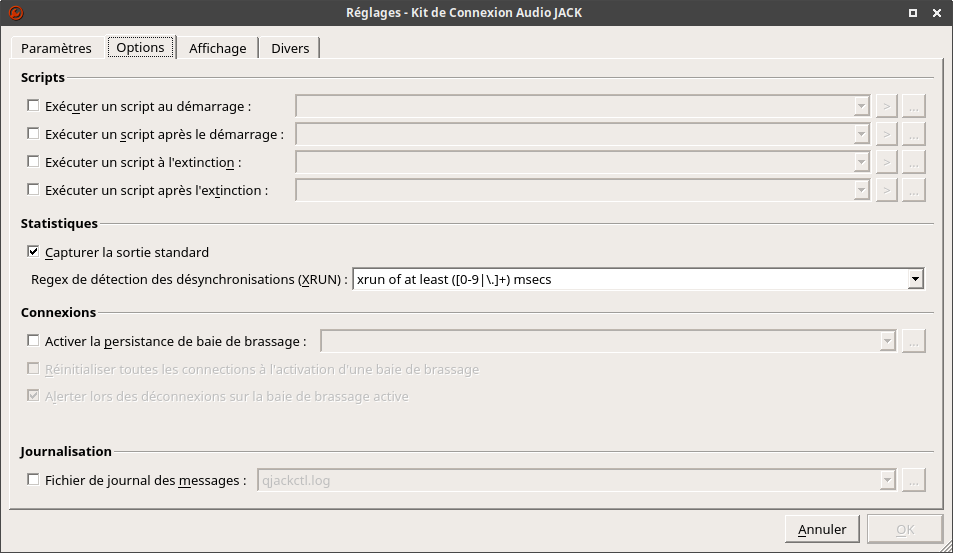Screen dimensions: 953x553
Task: Browse '...' for baie de brassage file
Action: coord(914,342)
